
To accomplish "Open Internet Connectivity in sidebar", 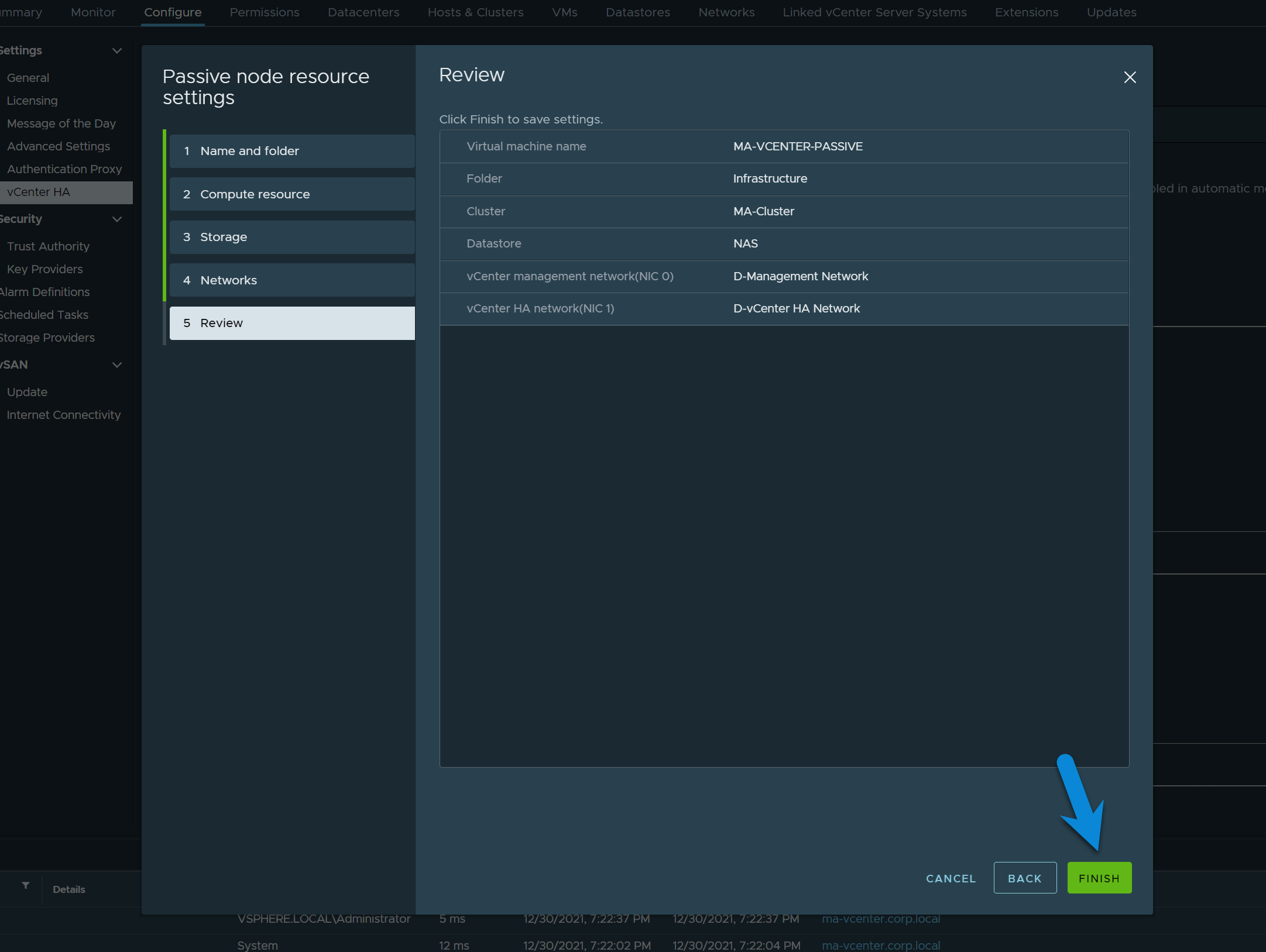I will (64, 415).
